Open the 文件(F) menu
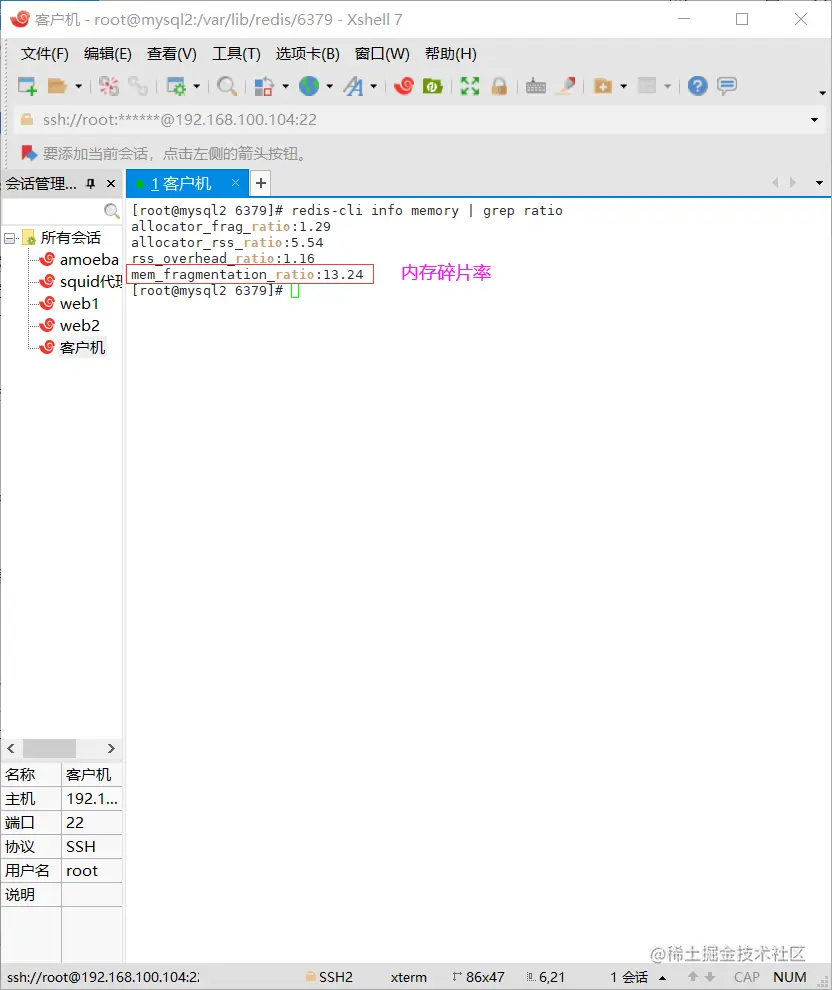Image resolution: width=832 pixels, height=990 pixels. (x=44, y=54)
